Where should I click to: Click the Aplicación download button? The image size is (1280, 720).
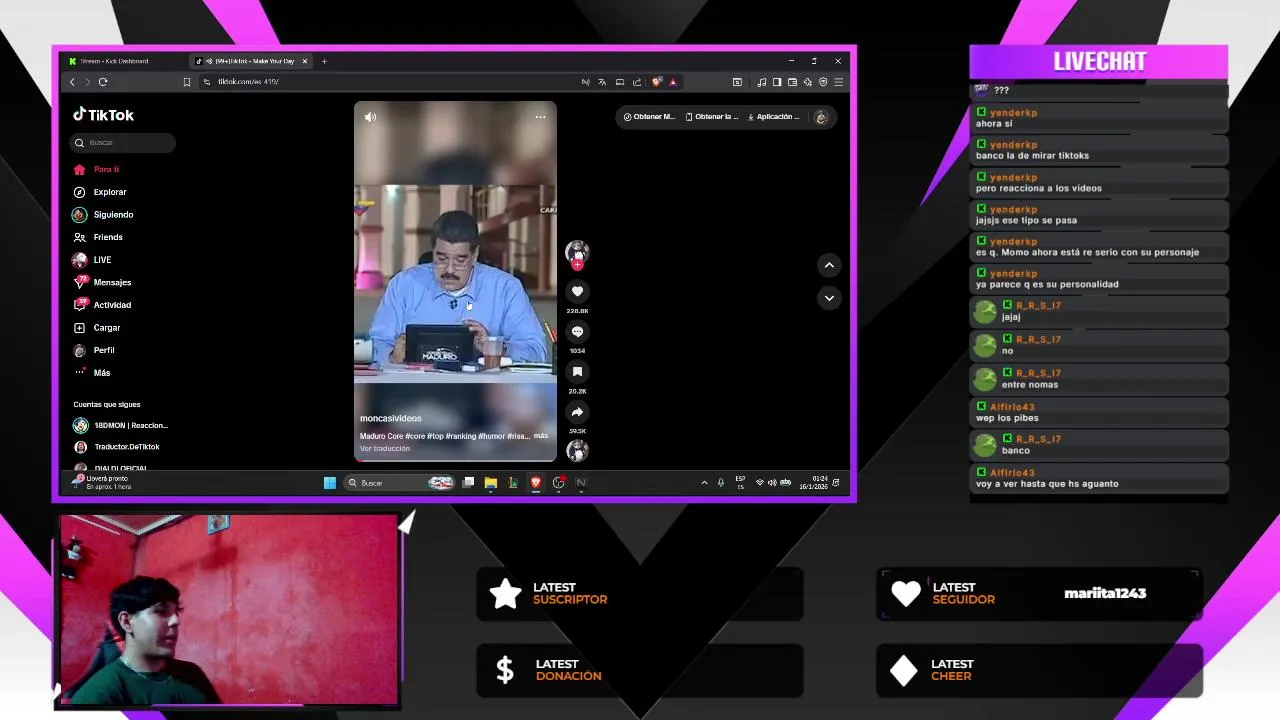(x=774, y=117)
